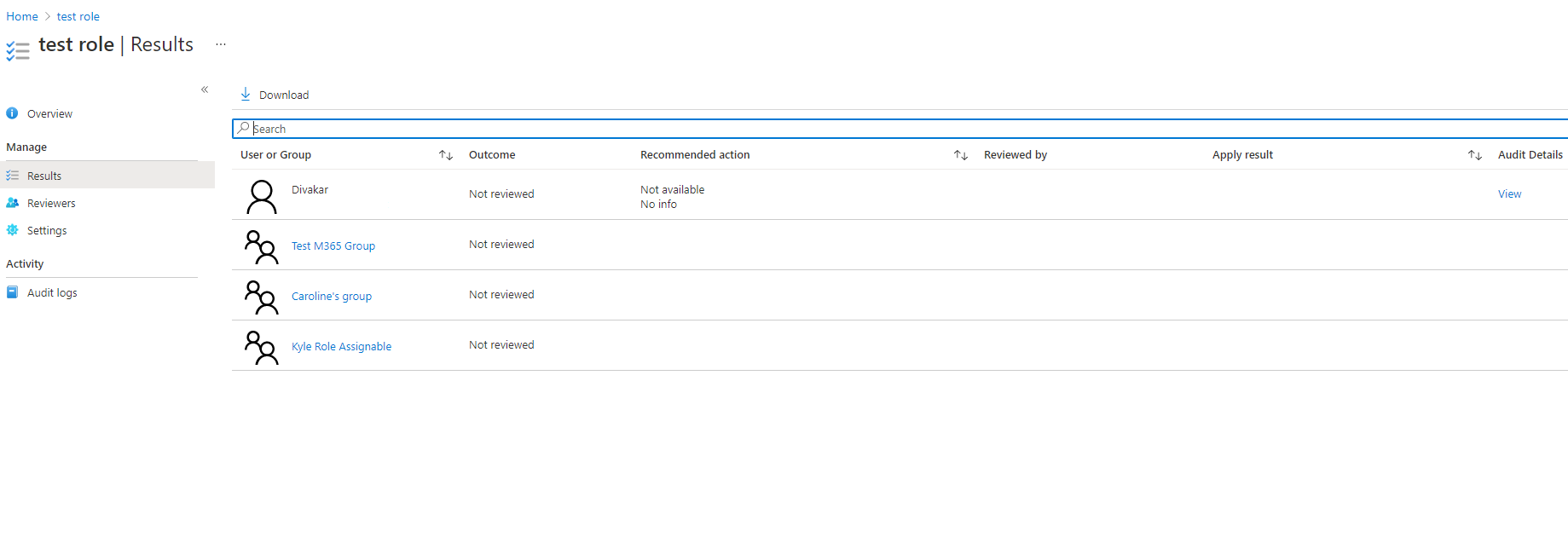The height and width of the screenshot is (537, 1568).
Task: Go to Home in the breadcrumb
Action: 22,16
